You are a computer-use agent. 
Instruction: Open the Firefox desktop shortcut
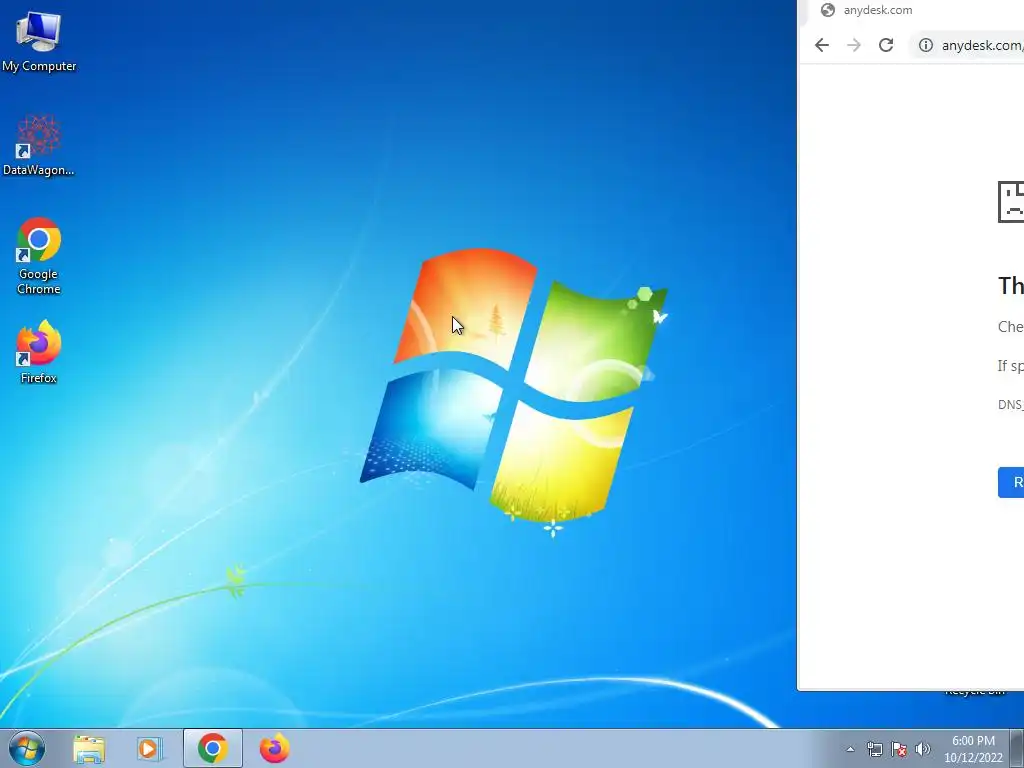(x=39, y=351)
